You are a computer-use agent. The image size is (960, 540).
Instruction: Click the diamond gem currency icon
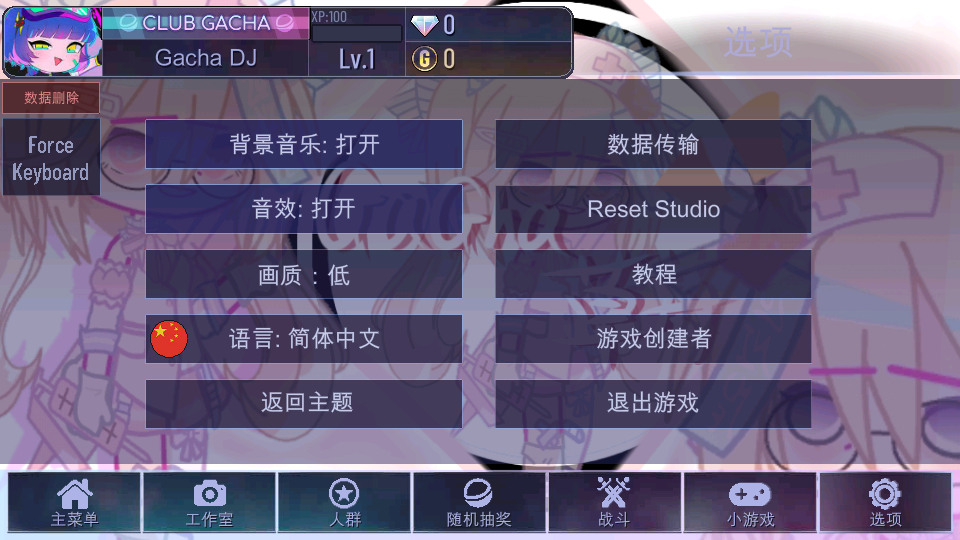click(424, 25)
